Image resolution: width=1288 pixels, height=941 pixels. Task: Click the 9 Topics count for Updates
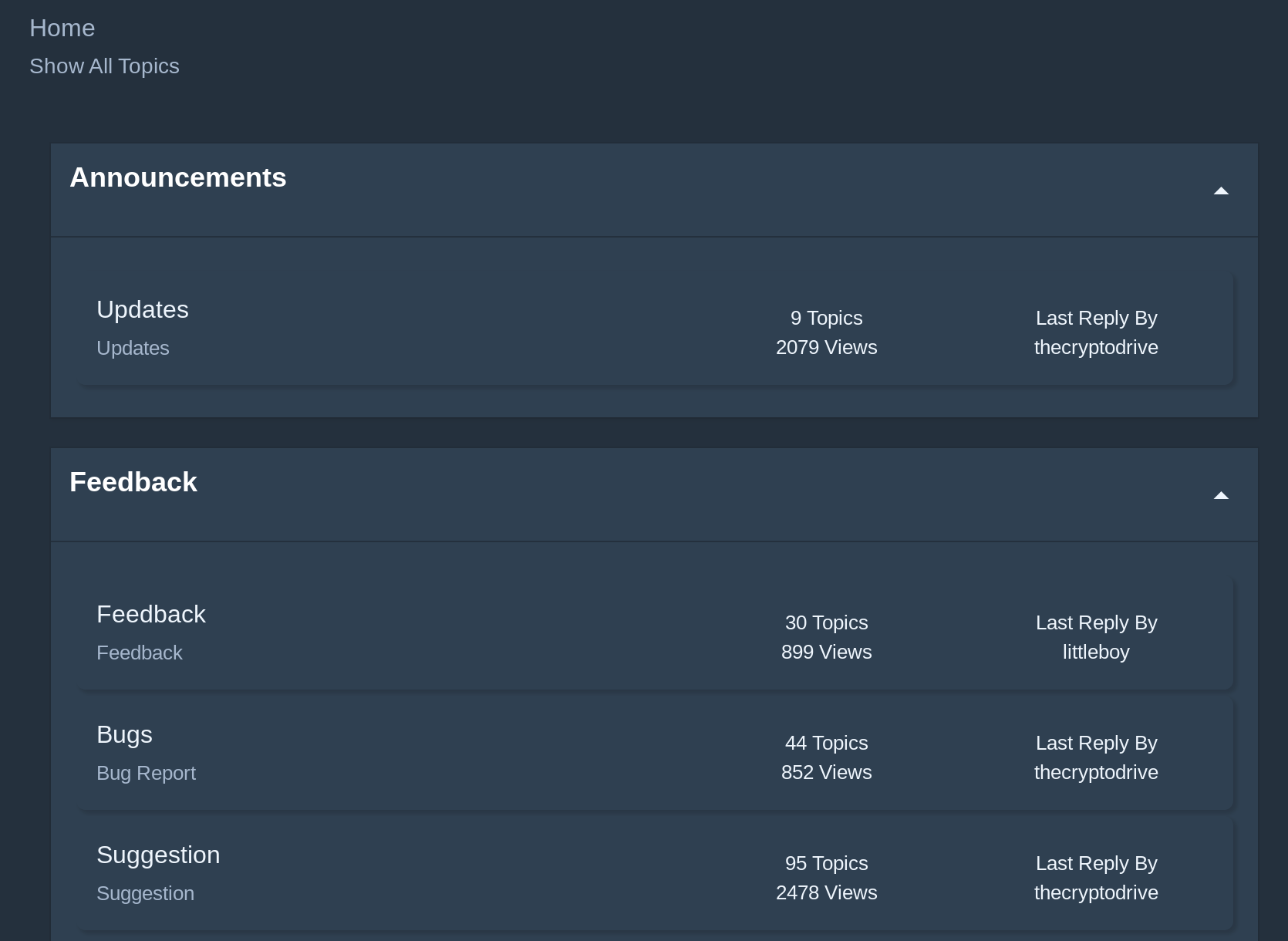pyautogui.click(x=827, y=318)
